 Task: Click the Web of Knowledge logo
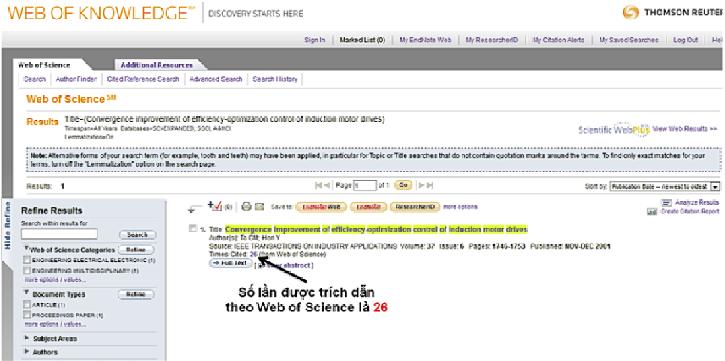click(x=102, y=13)
